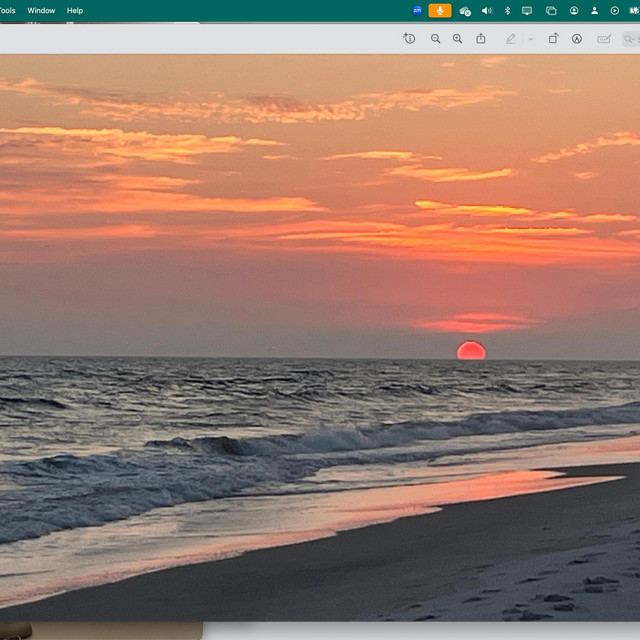Screen dimensions: 640x640
Task: Open the Window menu
Action: click(41, 11)
